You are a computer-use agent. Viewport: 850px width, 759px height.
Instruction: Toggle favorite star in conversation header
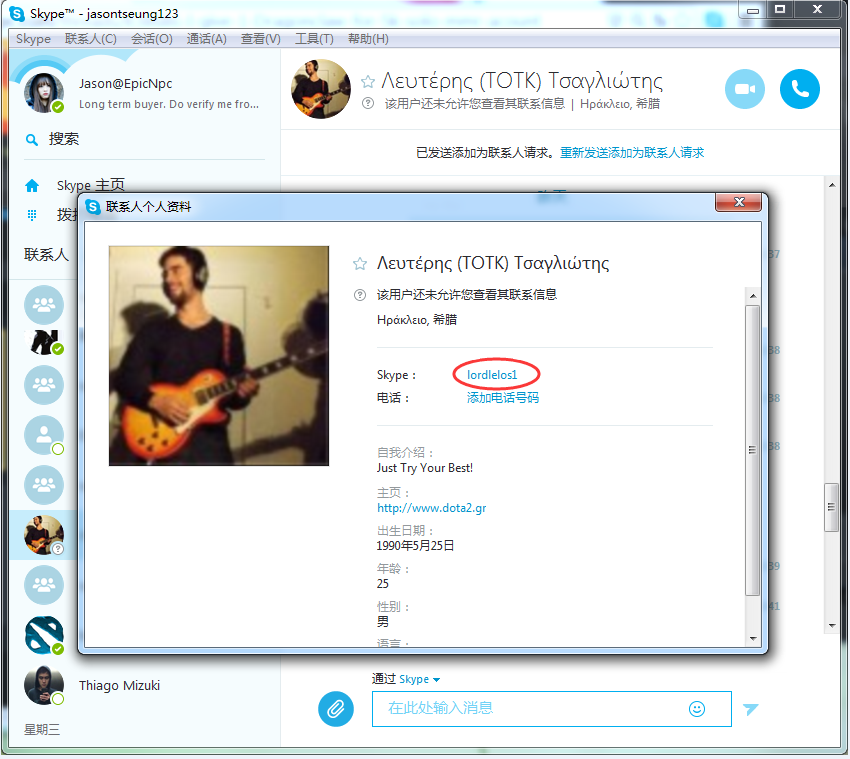(368, 82)
